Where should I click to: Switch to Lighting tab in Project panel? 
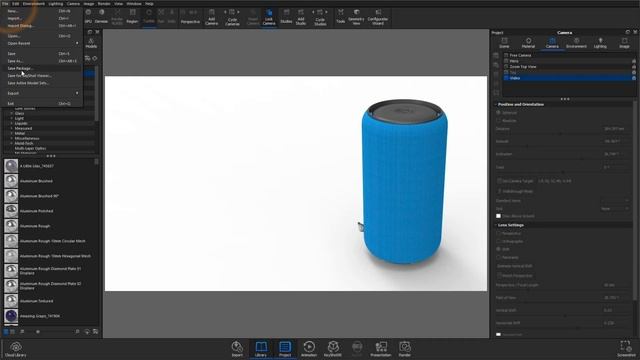(x=600, y=43)
